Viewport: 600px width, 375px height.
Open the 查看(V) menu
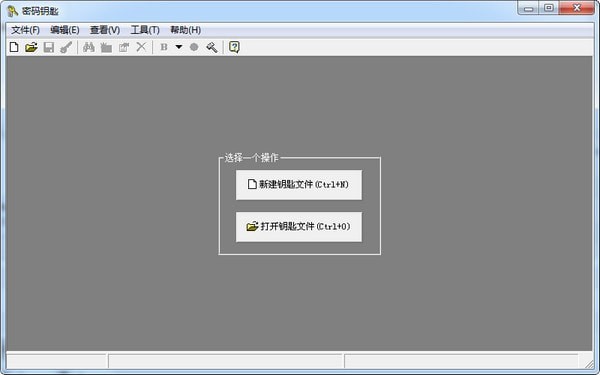(x=105, y=30)
